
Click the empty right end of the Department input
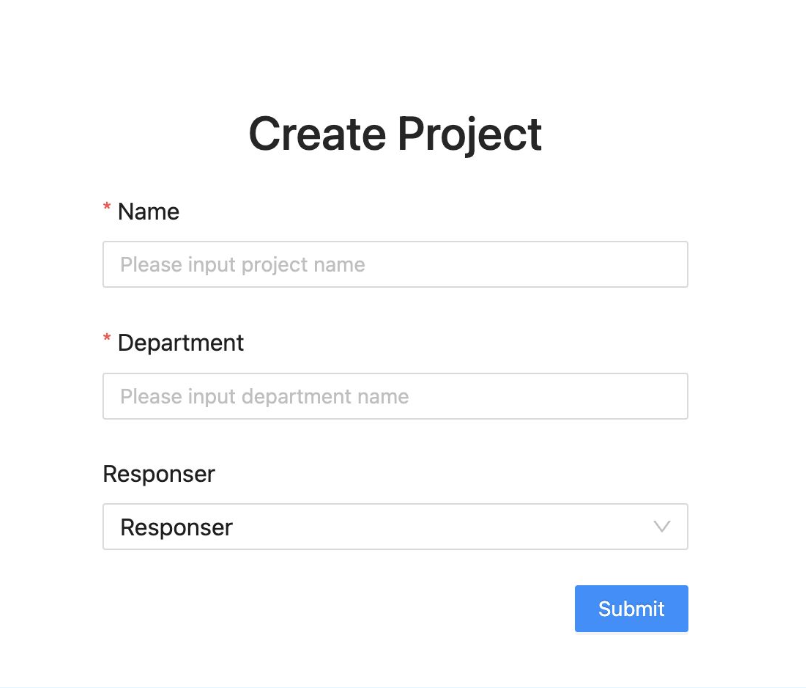(620, 396)
